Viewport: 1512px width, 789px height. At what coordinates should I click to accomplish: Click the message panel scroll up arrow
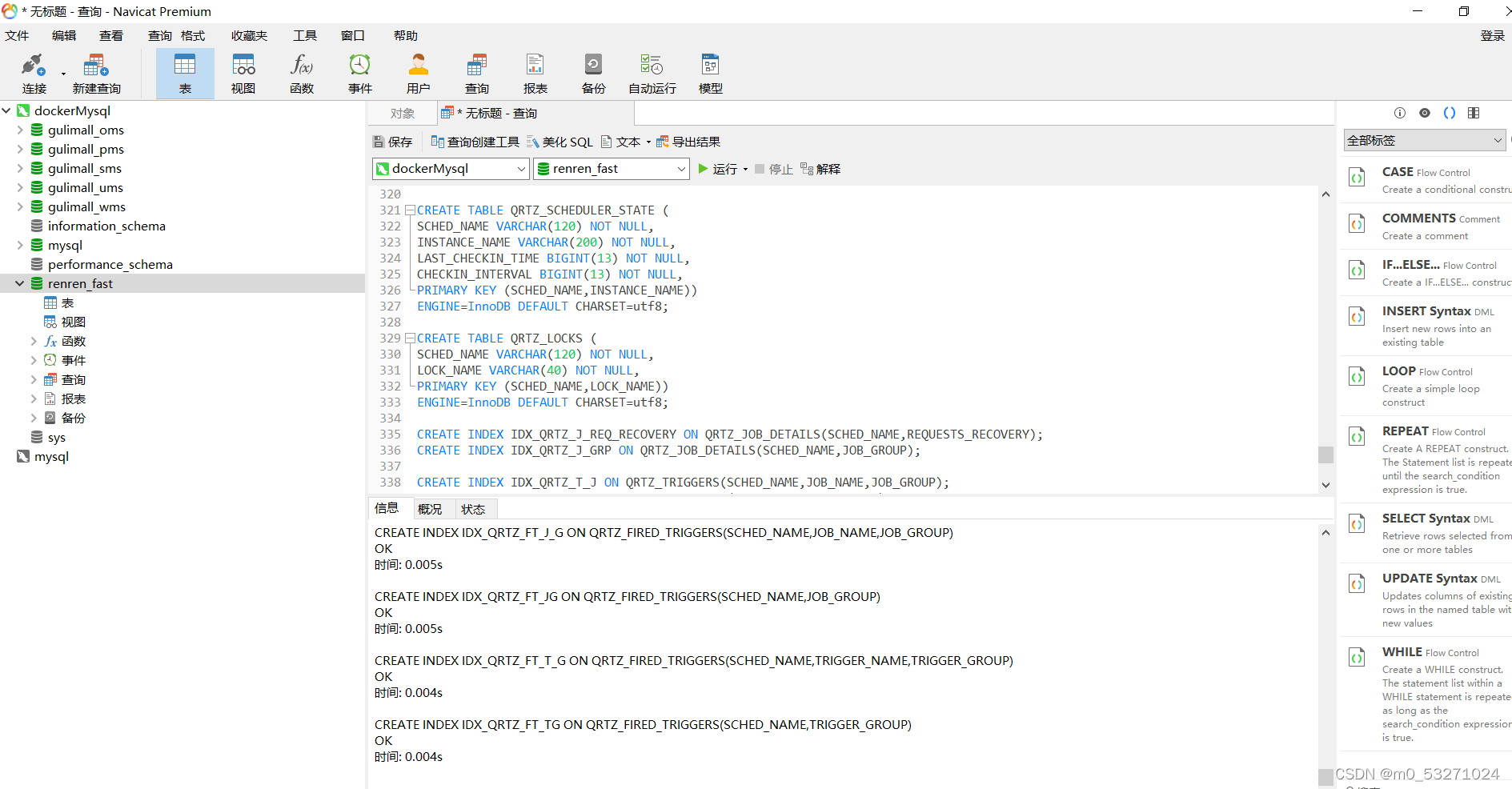[x=1326, y=532]
